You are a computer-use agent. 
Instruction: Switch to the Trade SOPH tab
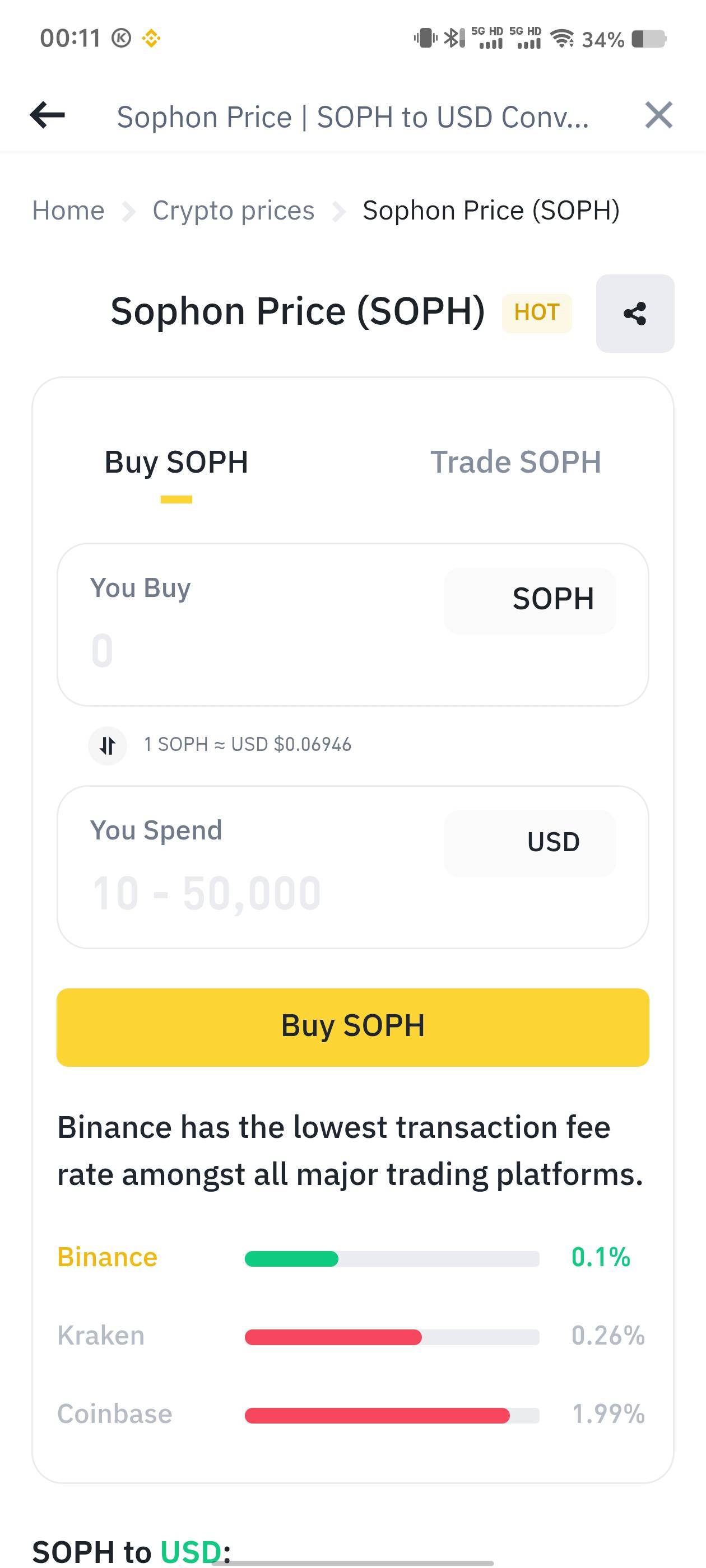click(x=515, y=463)
